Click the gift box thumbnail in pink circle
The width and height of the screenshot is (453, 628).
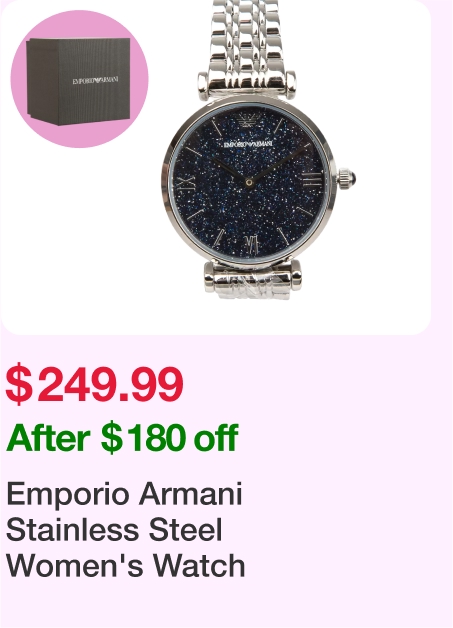coord(79,79)
